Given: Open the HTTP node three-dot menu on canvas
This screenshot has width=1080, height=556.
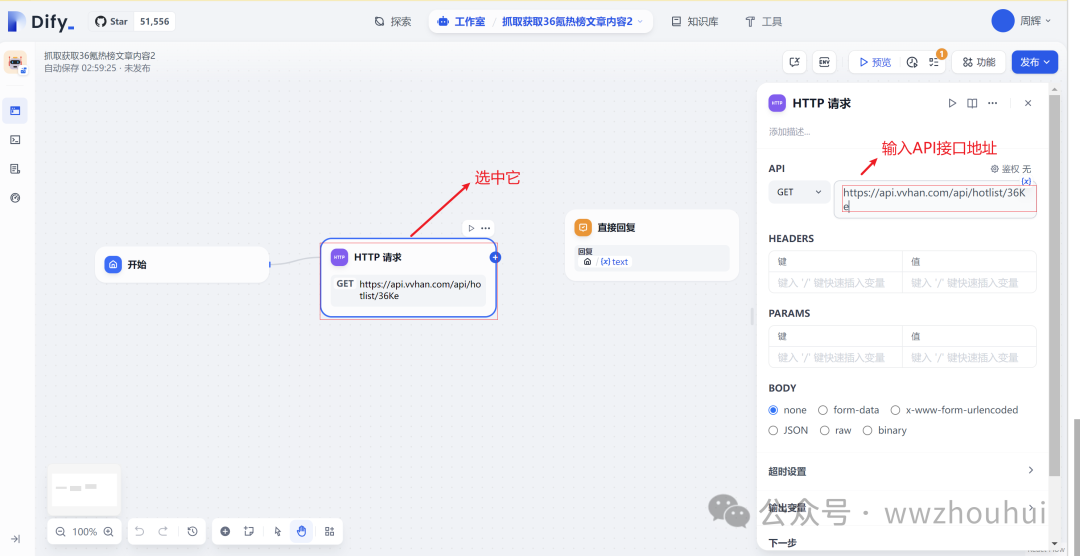Looking at the screenshot, I should [486, 228].
